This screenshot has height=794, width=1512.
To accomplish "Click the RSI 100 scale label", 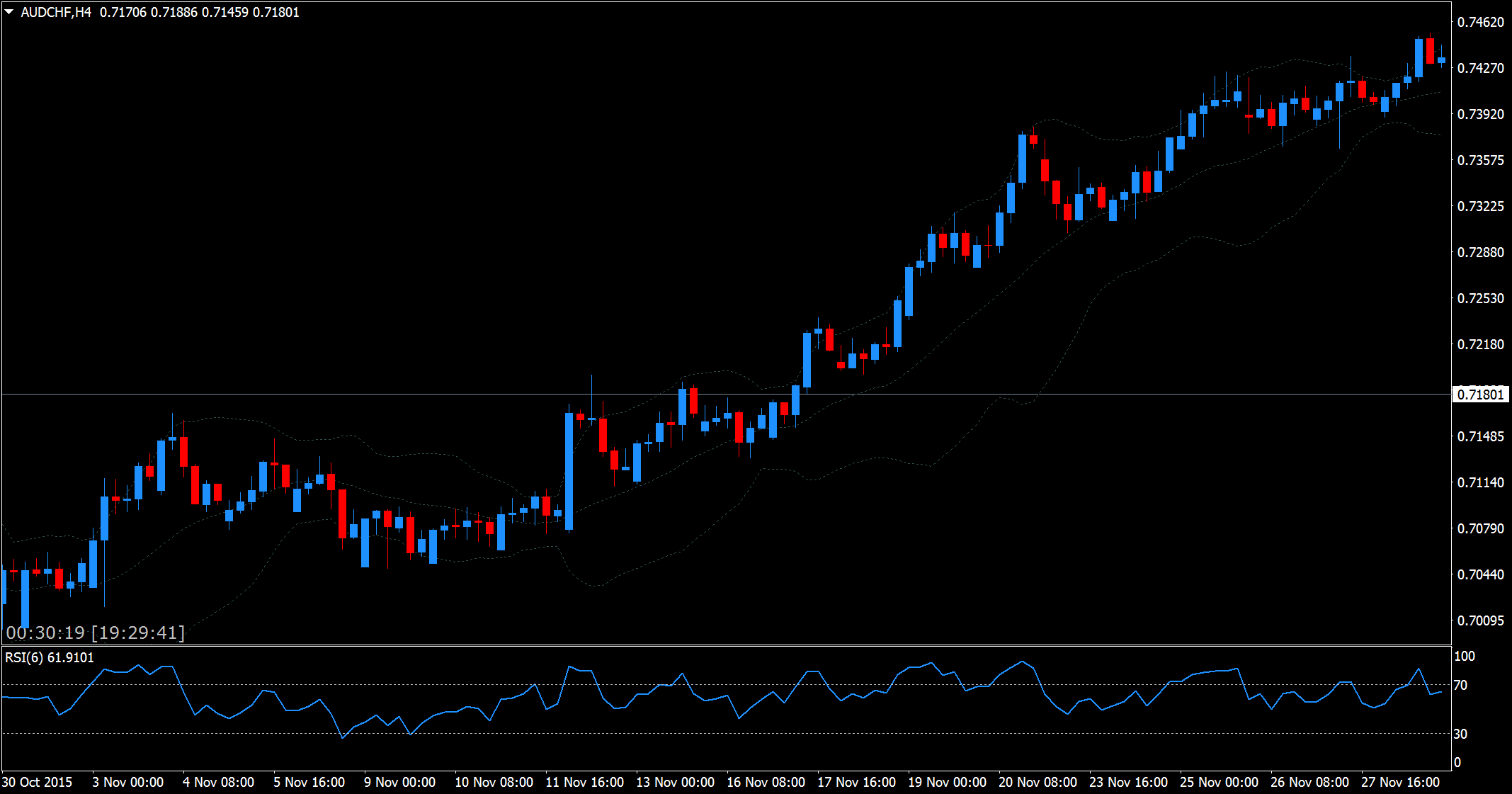I will [x=1464, y=656].
